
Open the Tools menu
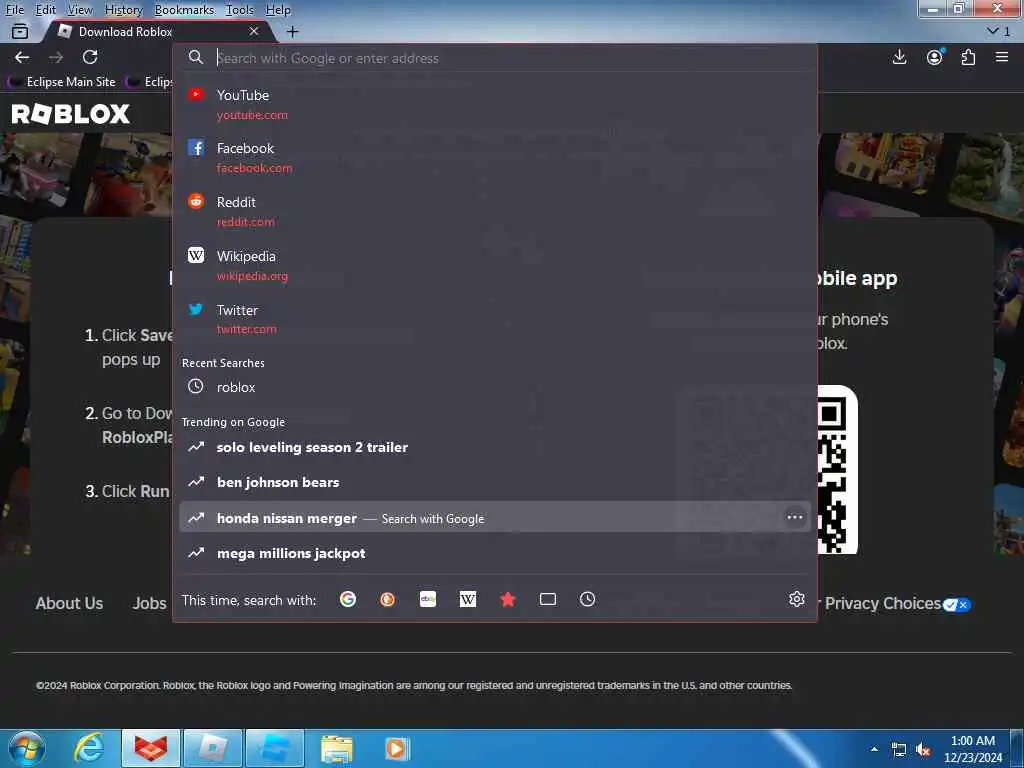pos(240,10)
